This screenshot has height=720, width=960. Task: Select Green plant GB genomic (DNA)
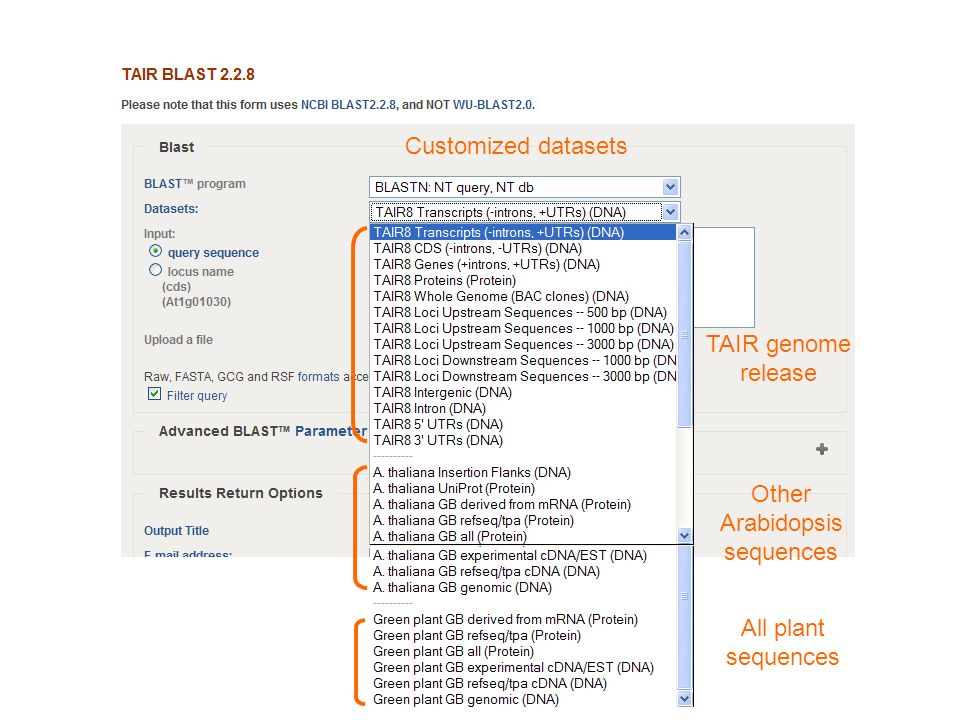[523, 699]
